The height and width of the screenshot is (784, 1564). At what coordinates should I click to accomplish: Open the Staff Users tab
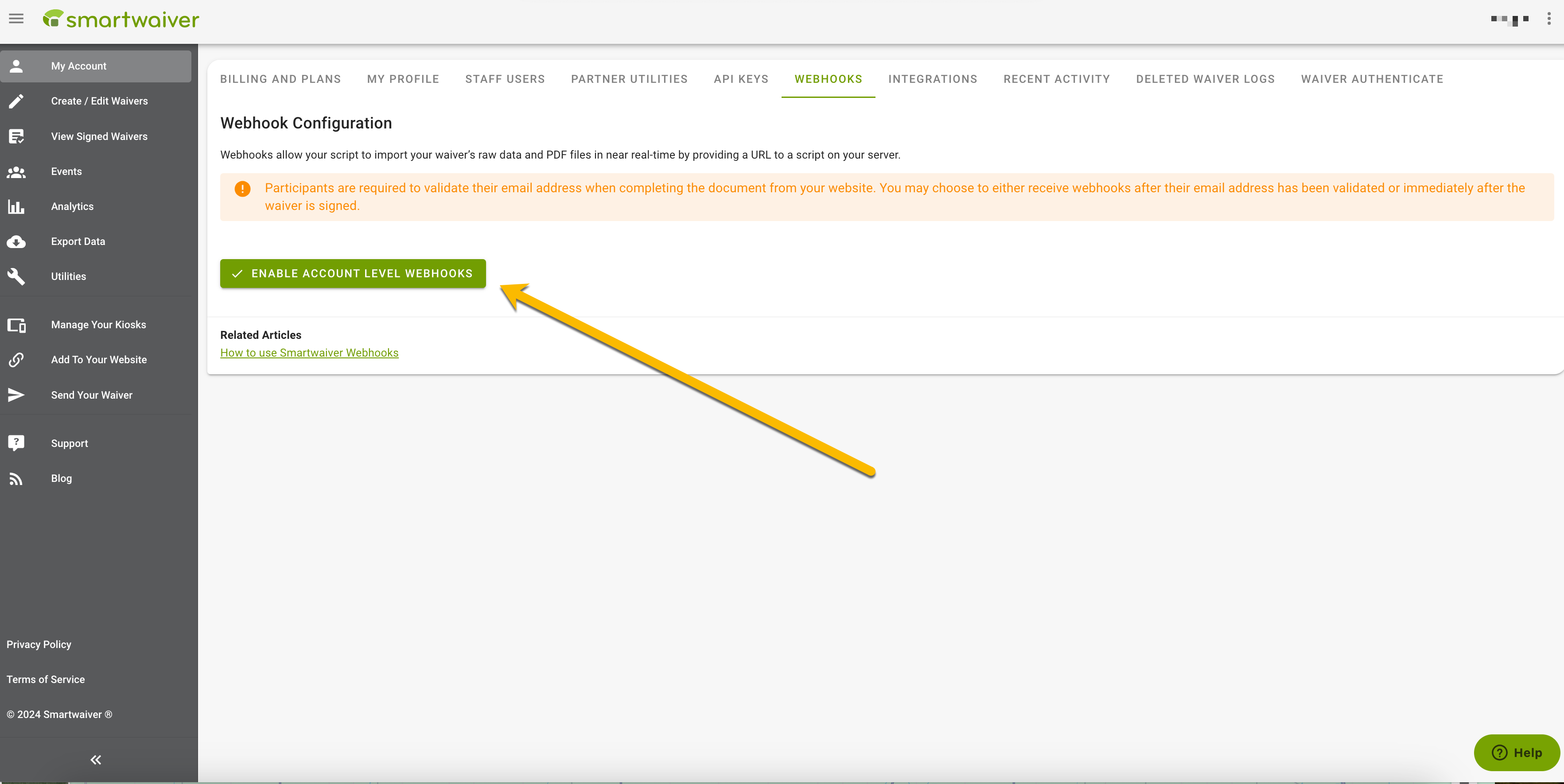tap(505, 79)
